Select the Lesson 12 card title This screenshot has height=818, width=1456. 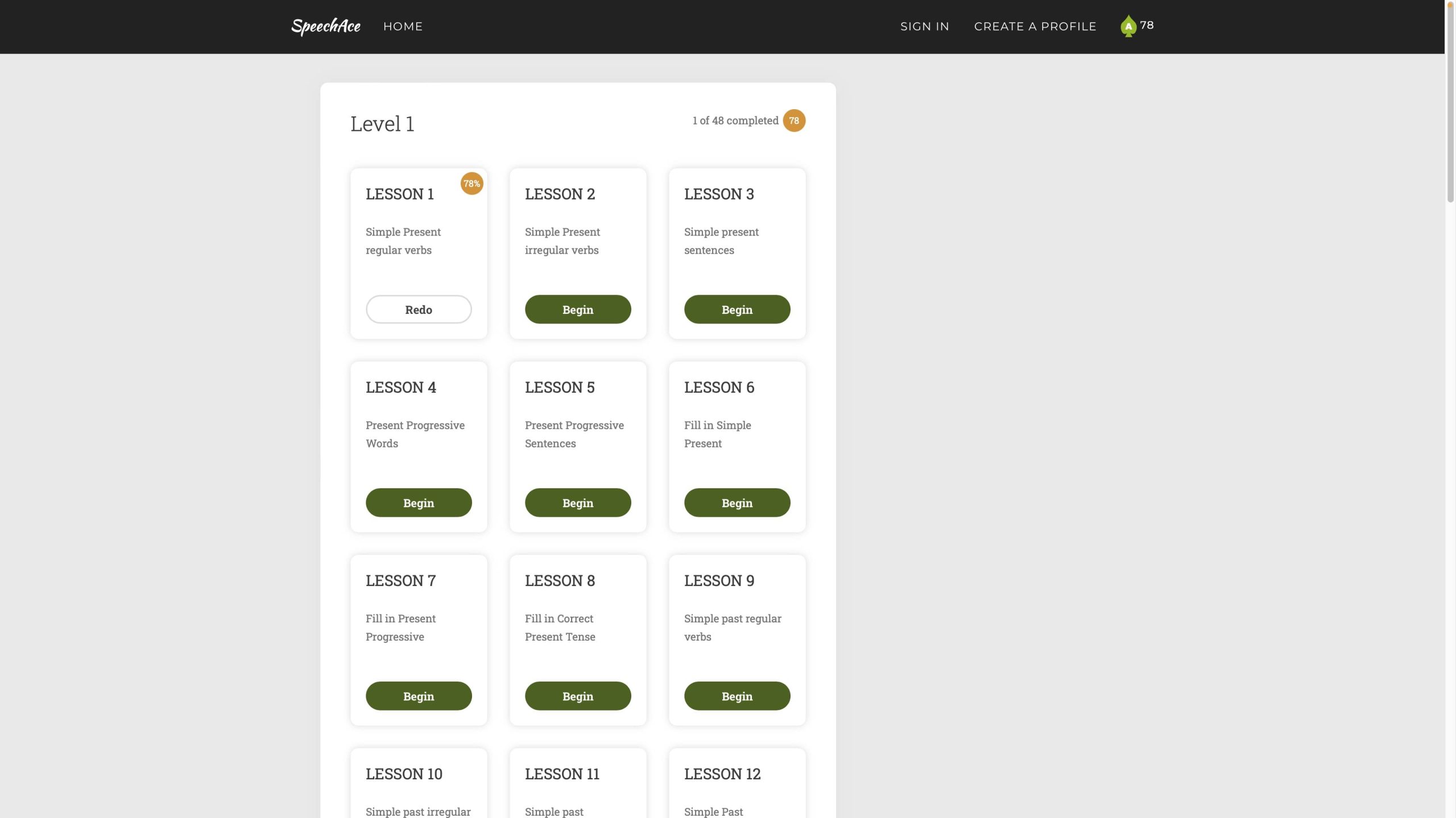(x=722, y=774)
